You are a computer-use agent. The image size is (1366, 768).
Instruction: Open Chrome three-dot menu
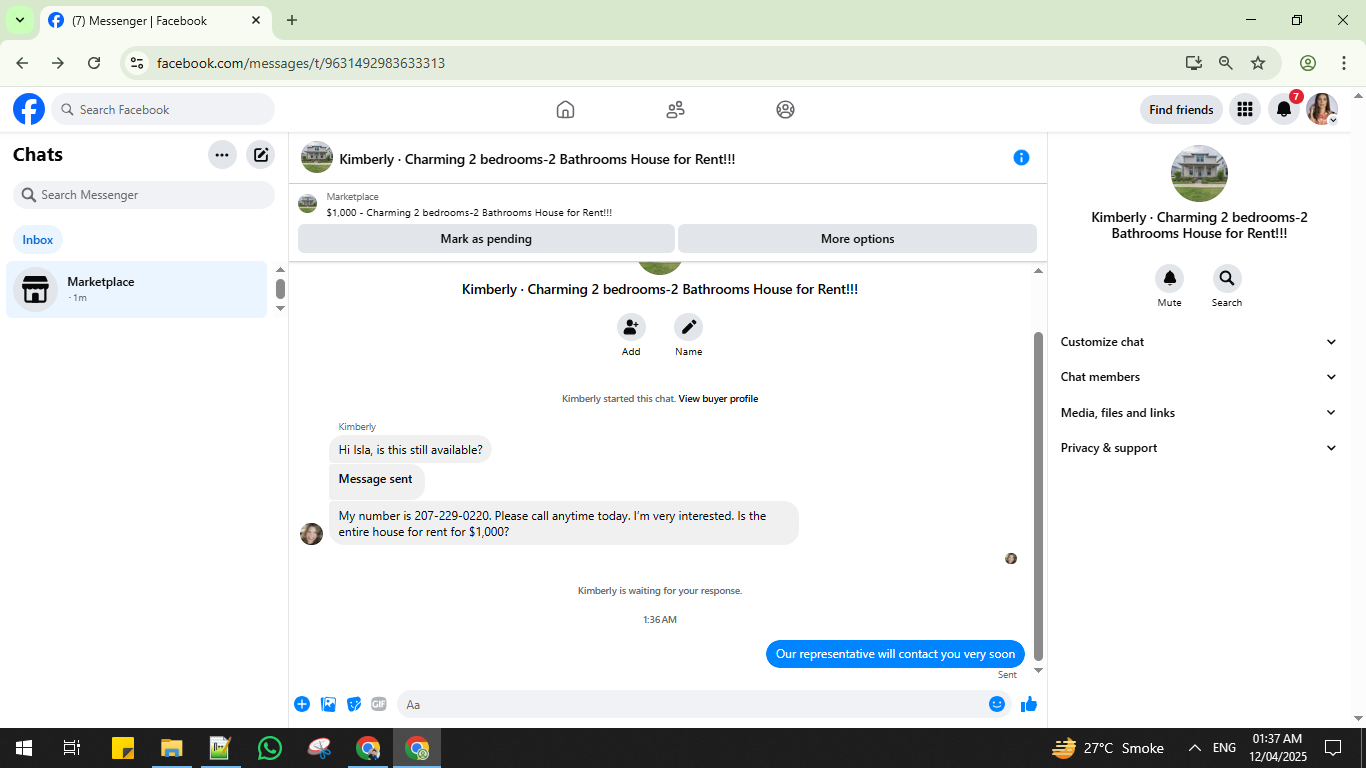1344,63
